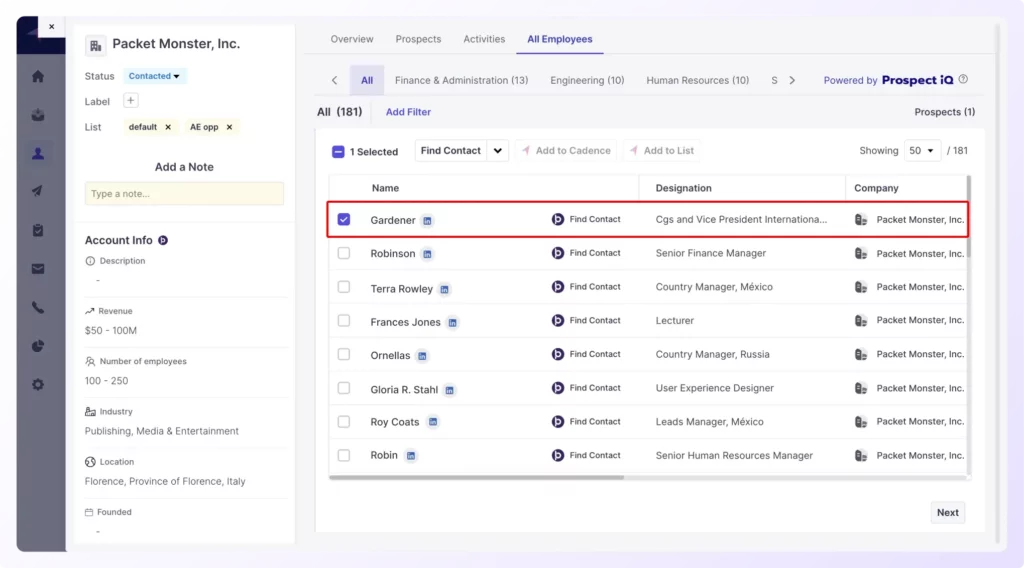
Task: Click Find Contact in Roy Coats's row
Action: pos(586,422)
